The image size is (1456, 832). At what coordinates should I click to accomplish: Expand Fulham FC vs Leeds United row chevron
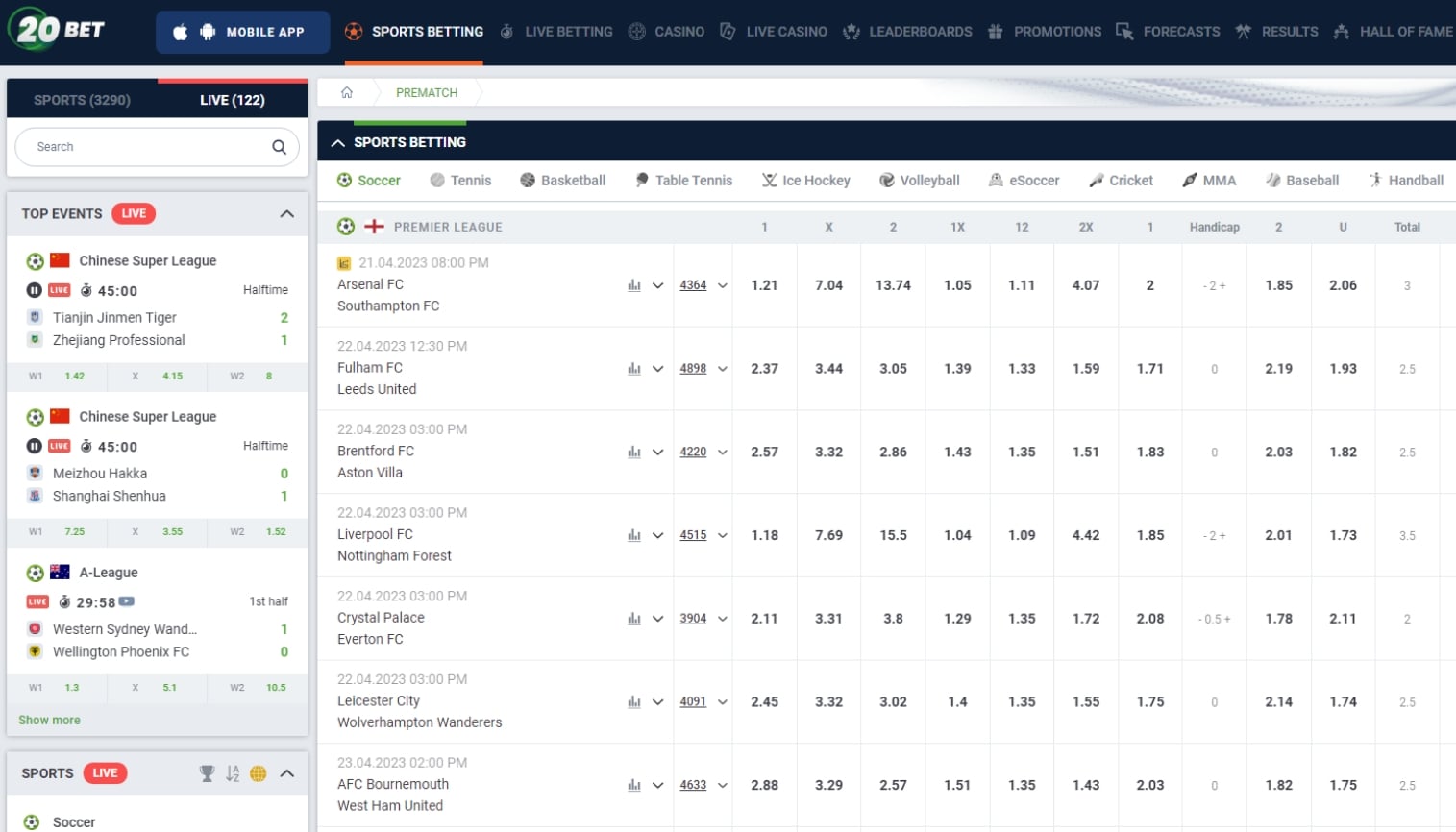(x=658, y=369)
